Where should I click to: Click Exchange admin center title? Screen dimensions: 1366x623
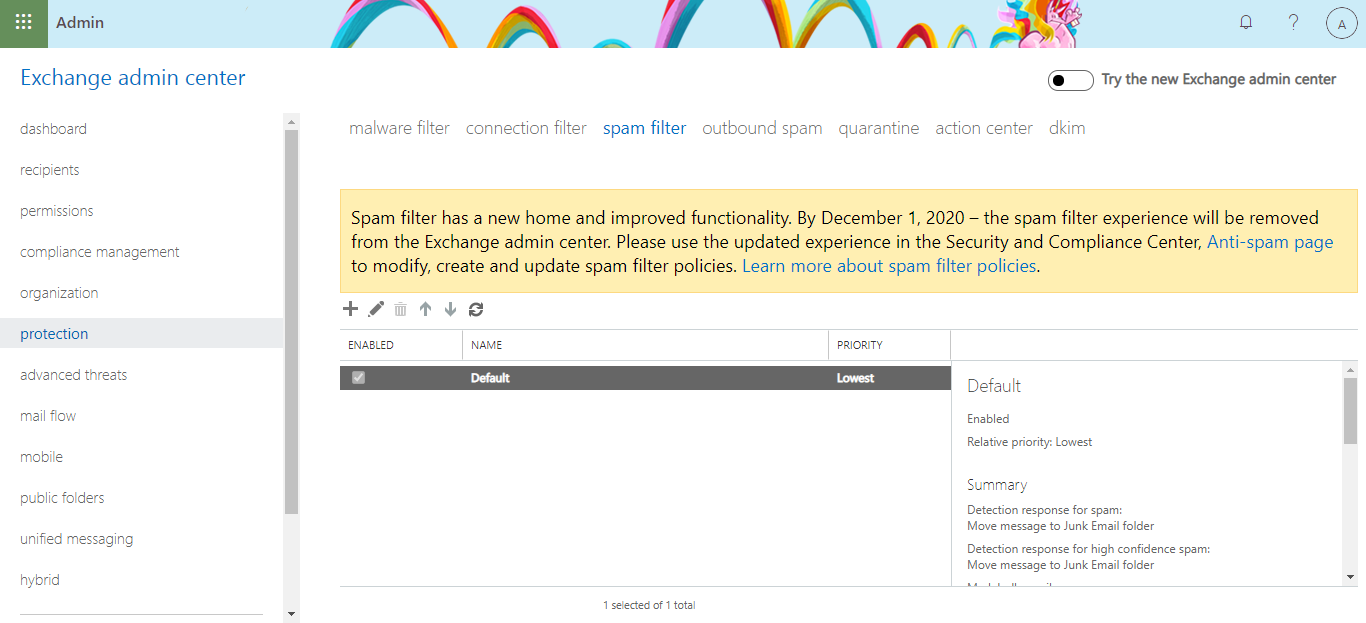pos(133,78)
